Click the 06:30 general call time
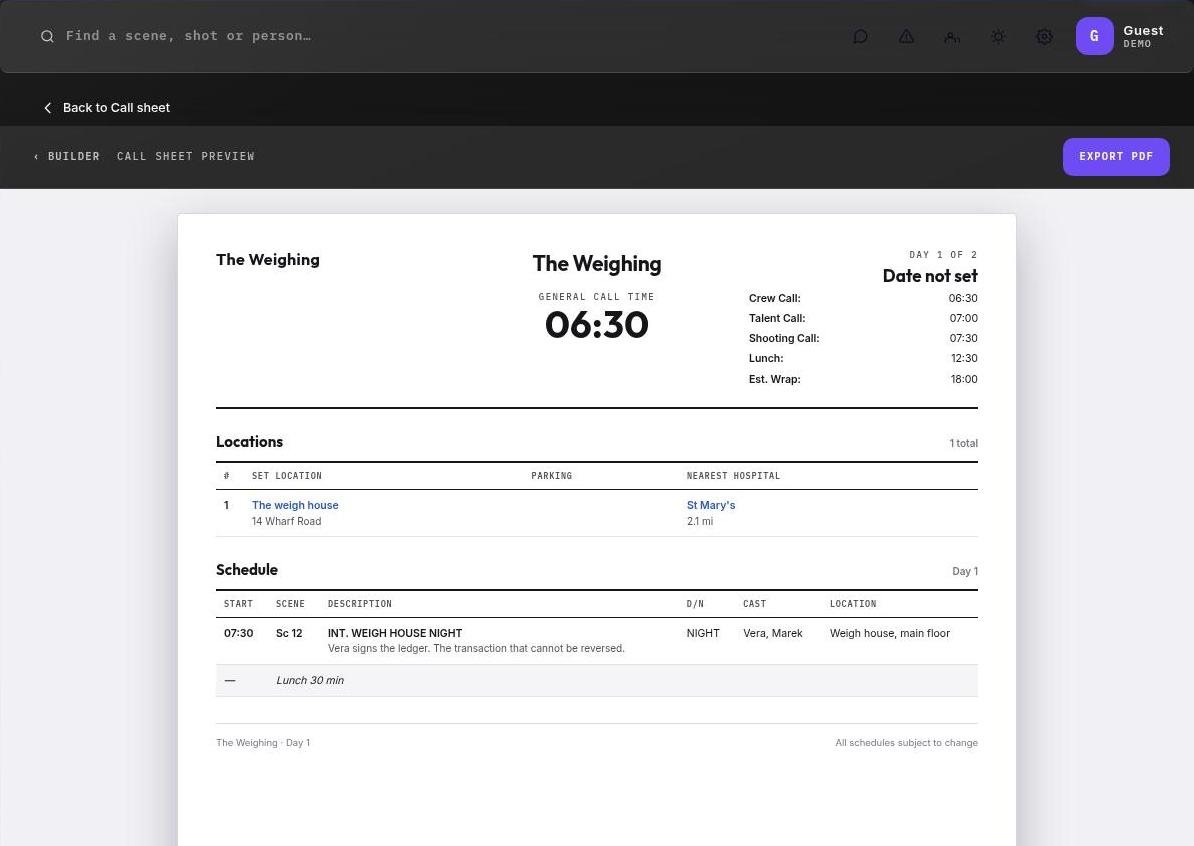Image resolution: width=1194 pixels, height=846 pixels. (x=597, y=325)
